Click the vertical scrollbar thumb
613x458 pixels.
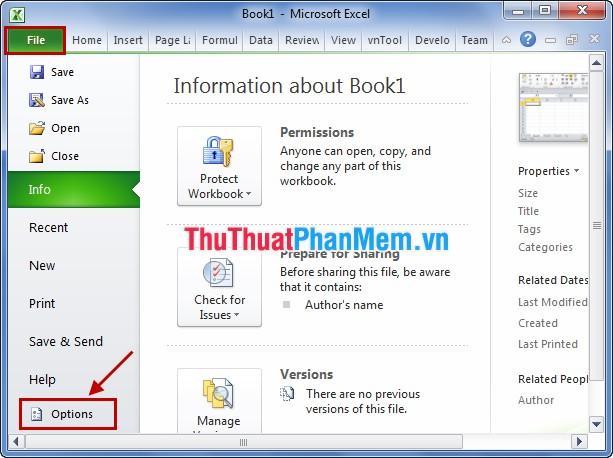(597, 225)
